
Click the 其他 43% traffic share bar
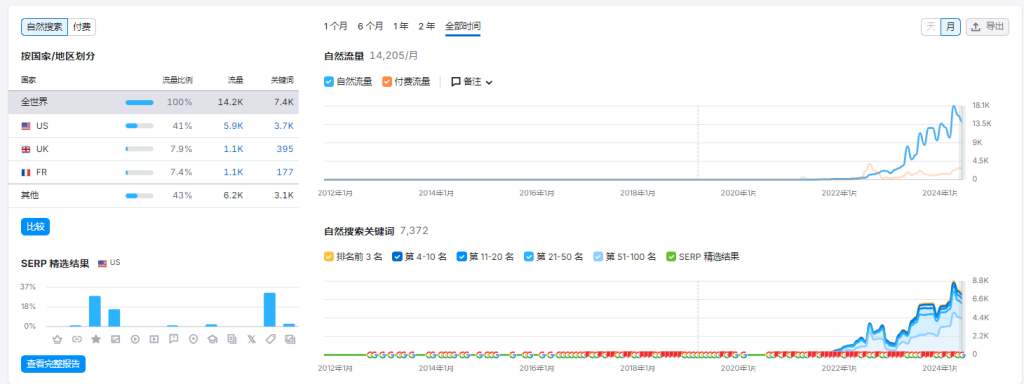point(140,196)
